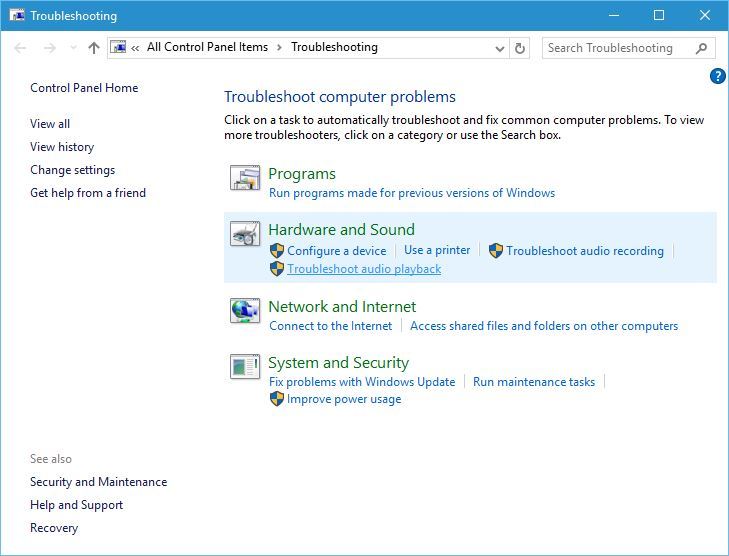The height and width of the screenshot is (556, 729).
Task: Open the Programs category heading
Action: point(302,174)
